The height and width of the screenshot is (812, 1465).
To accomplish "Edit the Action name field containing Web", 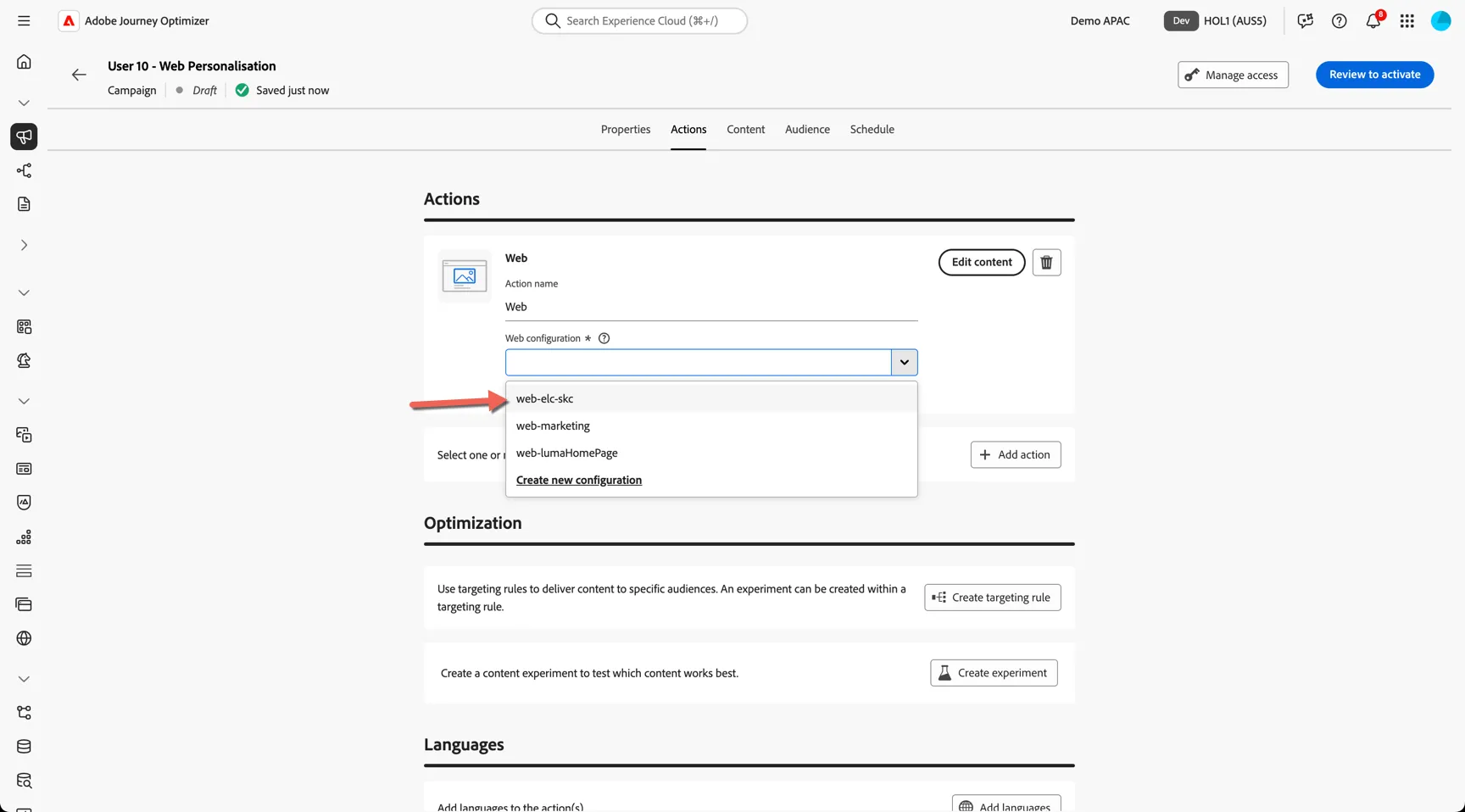I will (x=711, y=307).
